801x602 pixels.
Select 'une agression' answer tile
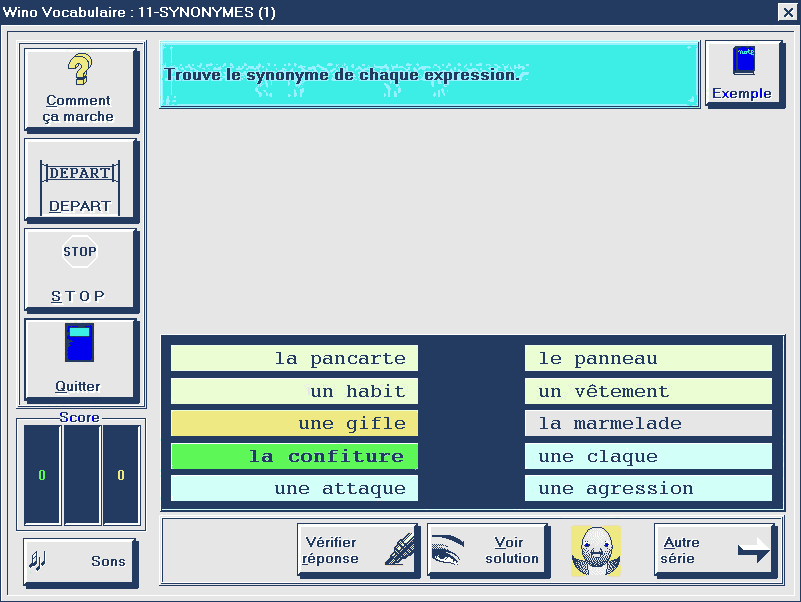click(x=648, y=488)
